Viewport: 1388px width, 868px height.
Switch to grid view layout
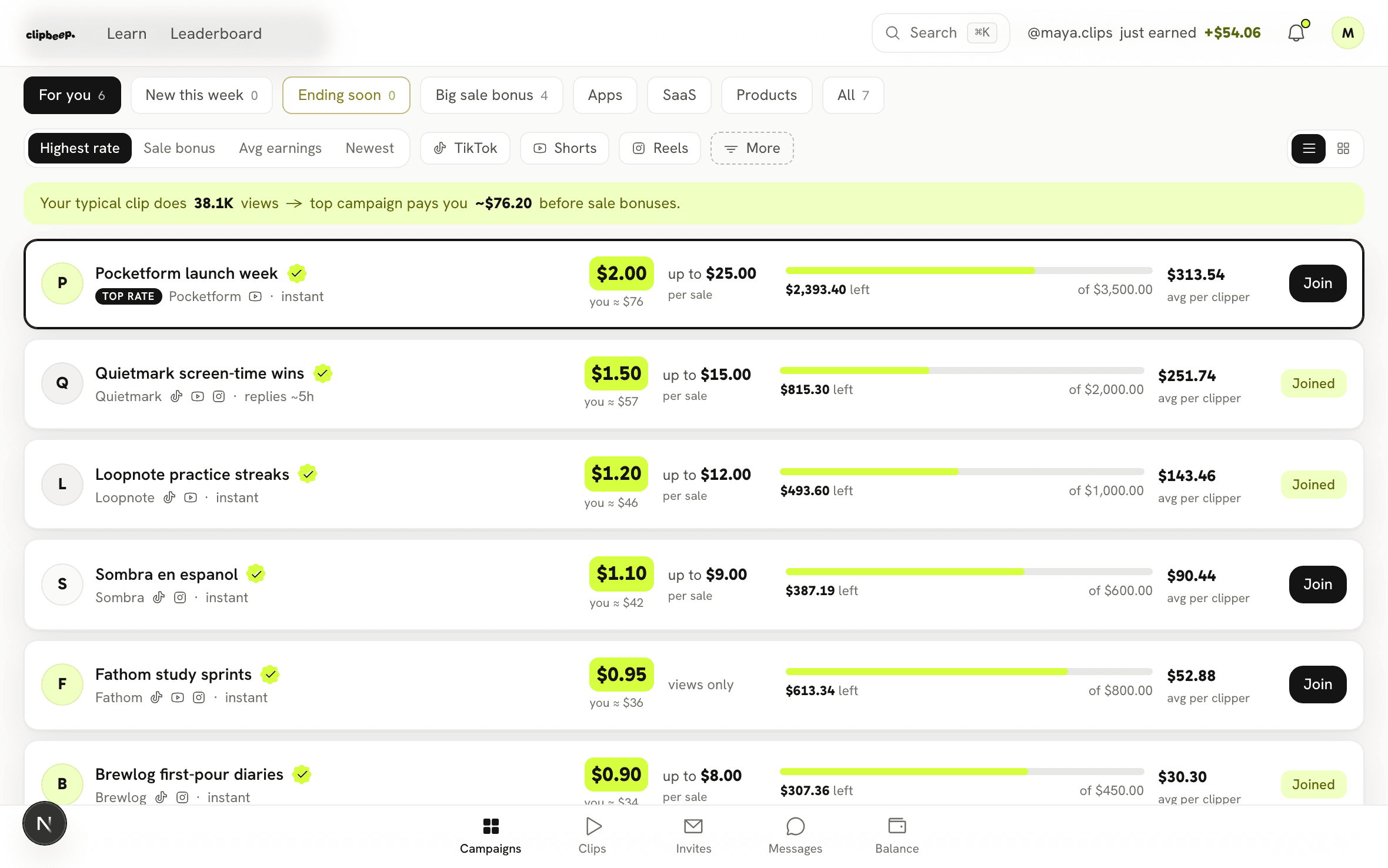pos(1343,148)
